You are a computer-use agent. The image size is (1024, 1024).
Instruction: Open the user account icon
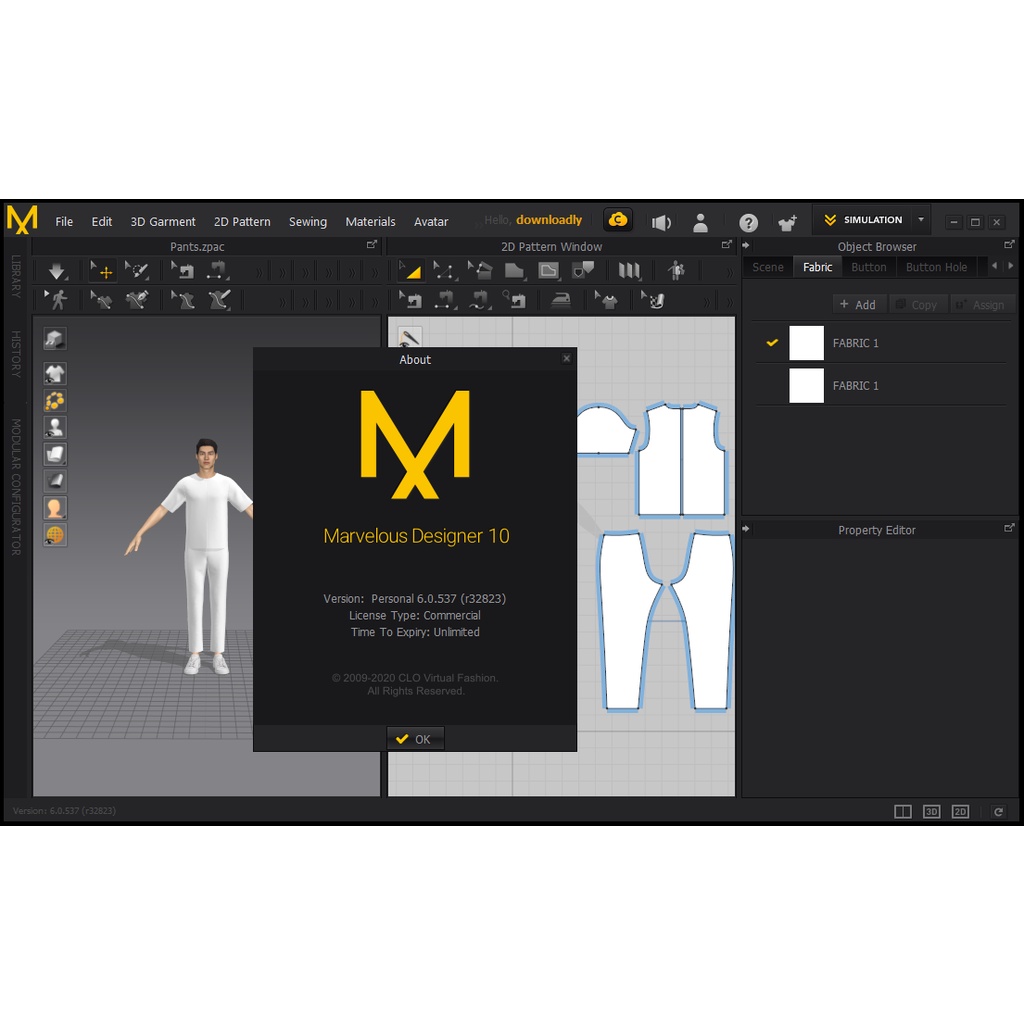(700, 223)
